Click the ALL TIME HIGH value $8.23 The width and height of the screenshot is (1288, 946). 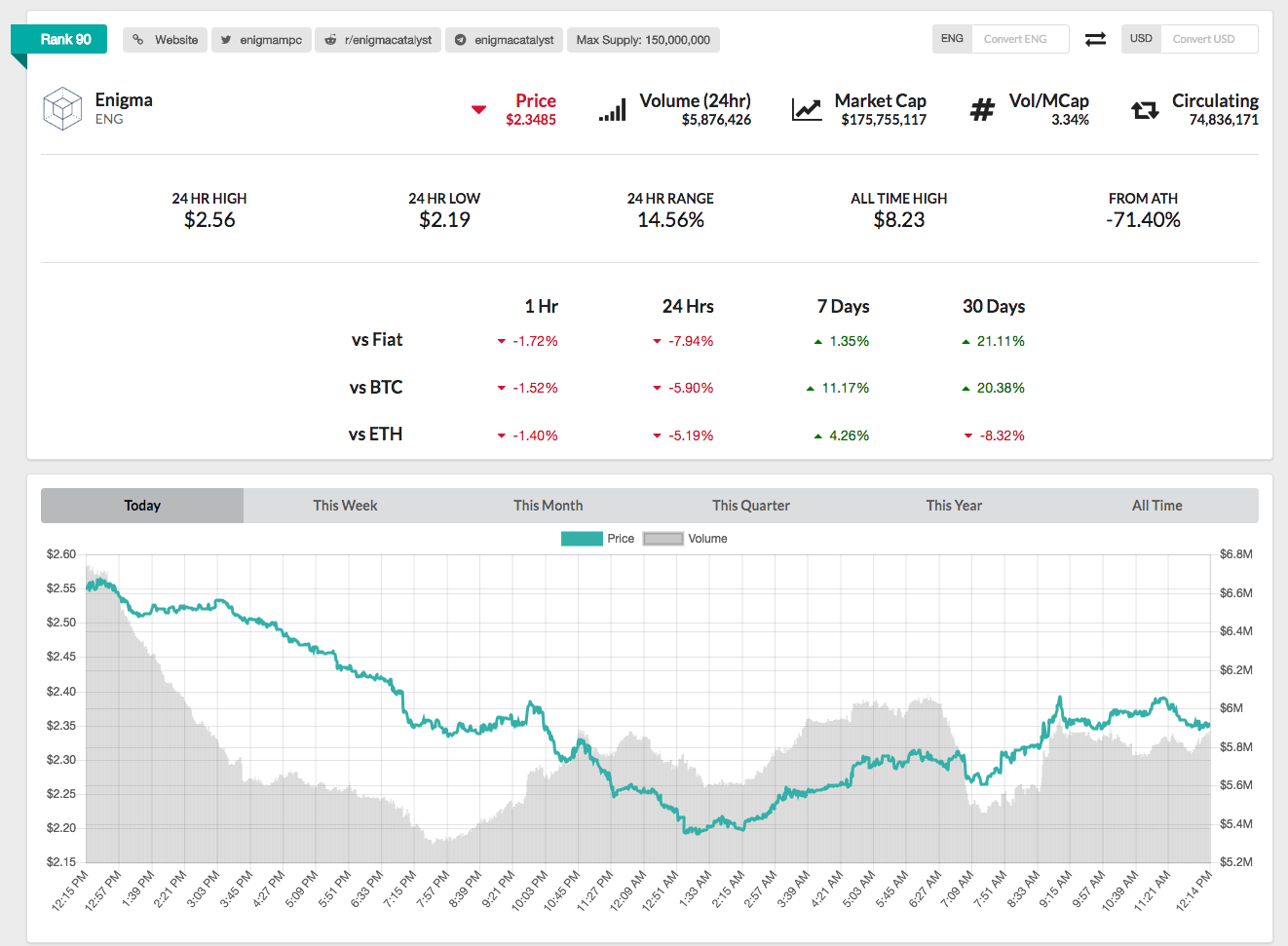pyautogui.click(x=899, y=220)
